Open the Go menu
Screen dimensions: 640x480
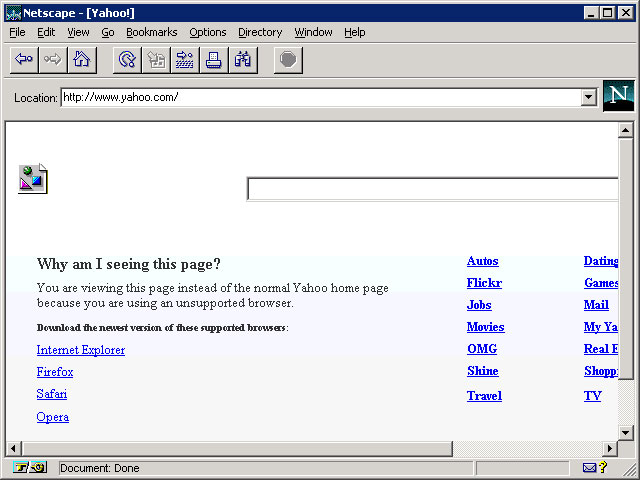(108, 32)
